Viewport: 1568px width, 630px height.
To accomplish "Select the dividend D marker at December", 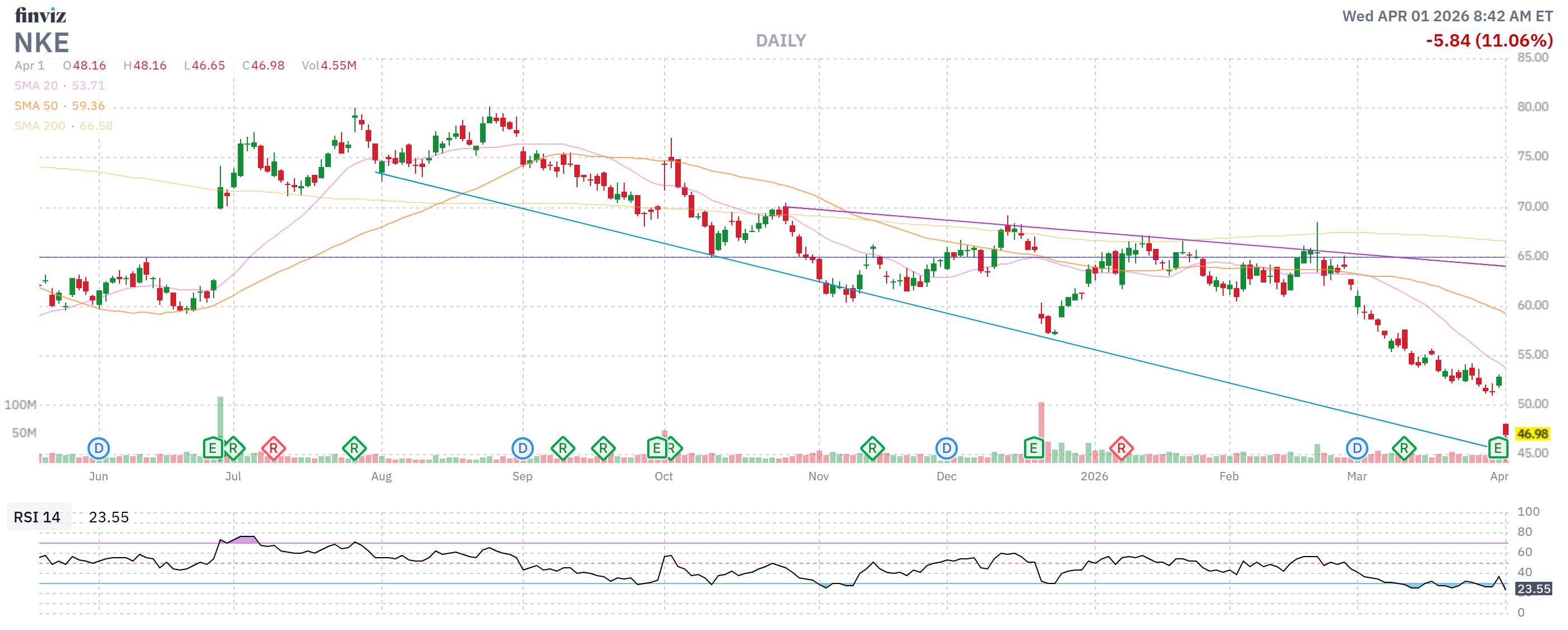I will coord(946,449).
